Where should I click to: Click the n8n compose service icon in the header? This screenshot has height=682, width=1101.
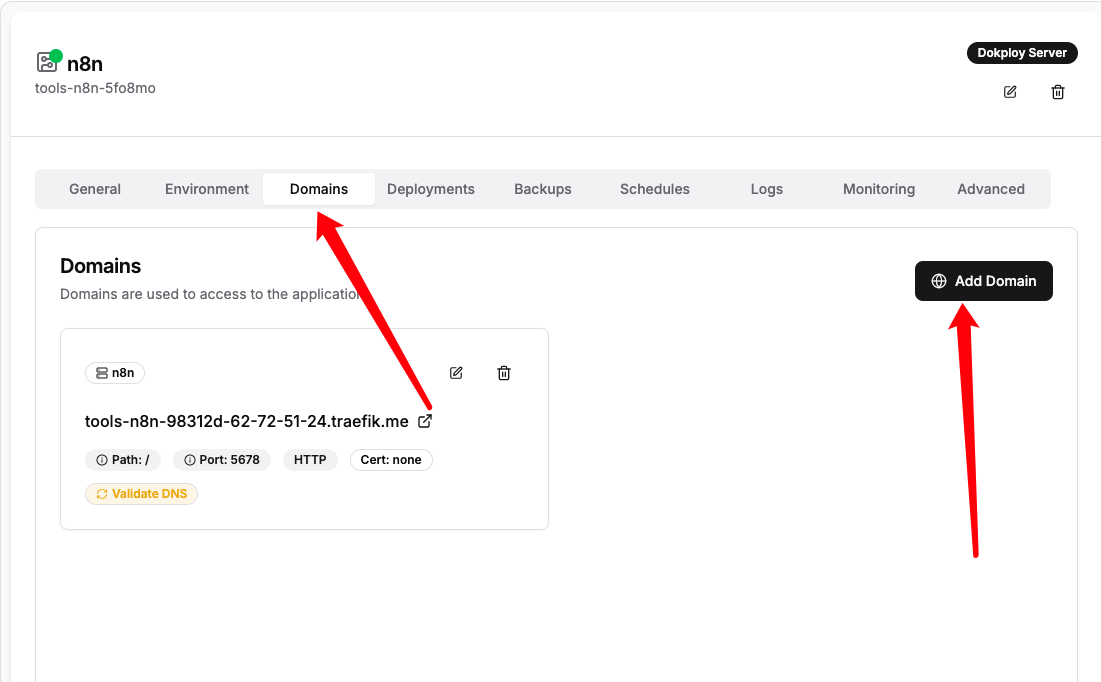(x=47, y=62)
